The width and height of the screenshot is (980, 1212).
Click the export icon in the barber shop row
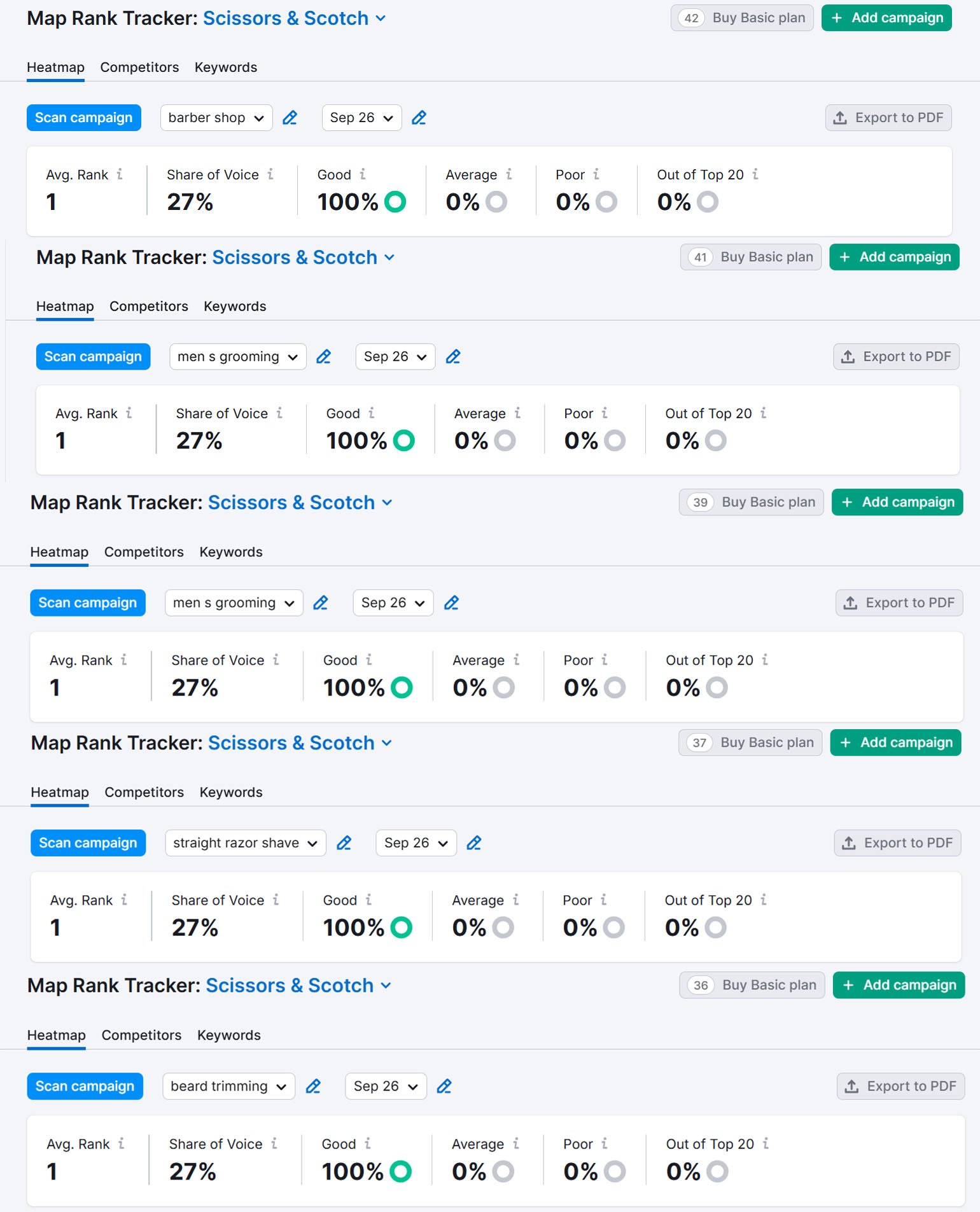pos(840,118)
